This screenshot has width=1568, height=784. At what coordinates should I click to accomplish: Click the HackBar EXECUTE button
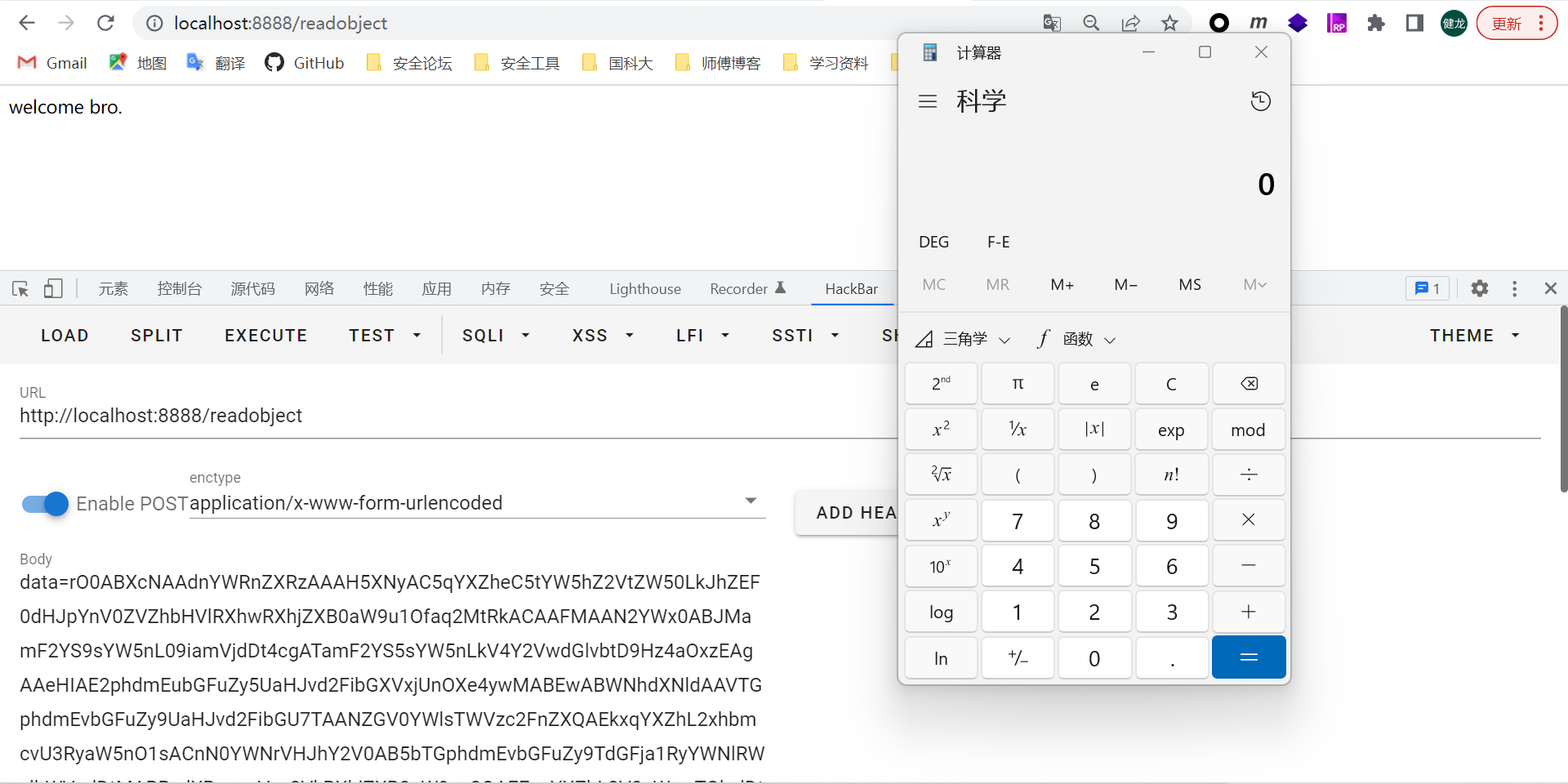click(x=266, y=336)
